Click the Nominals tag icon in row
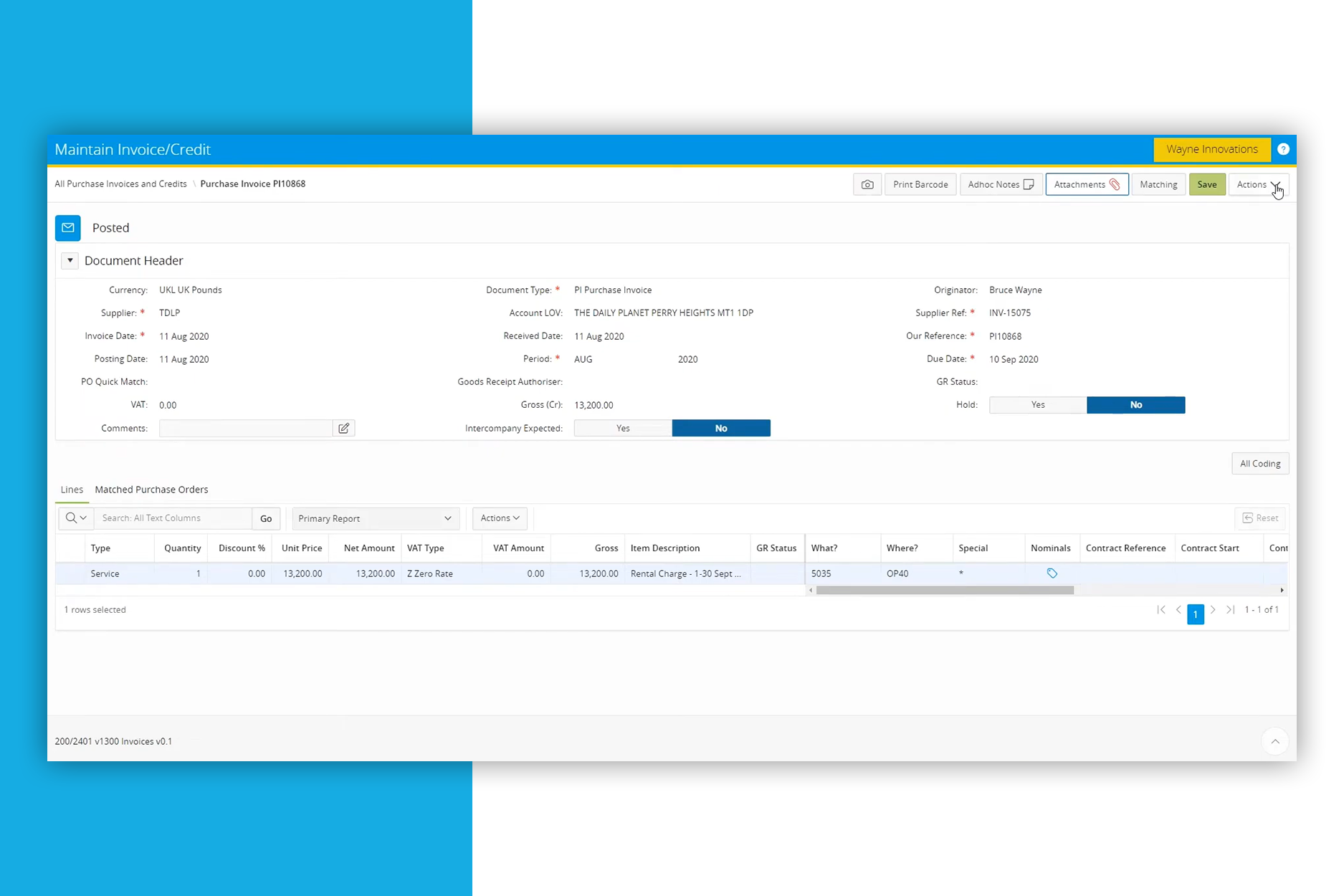This screenshot has width=1344, height=896. point(1052,573)
